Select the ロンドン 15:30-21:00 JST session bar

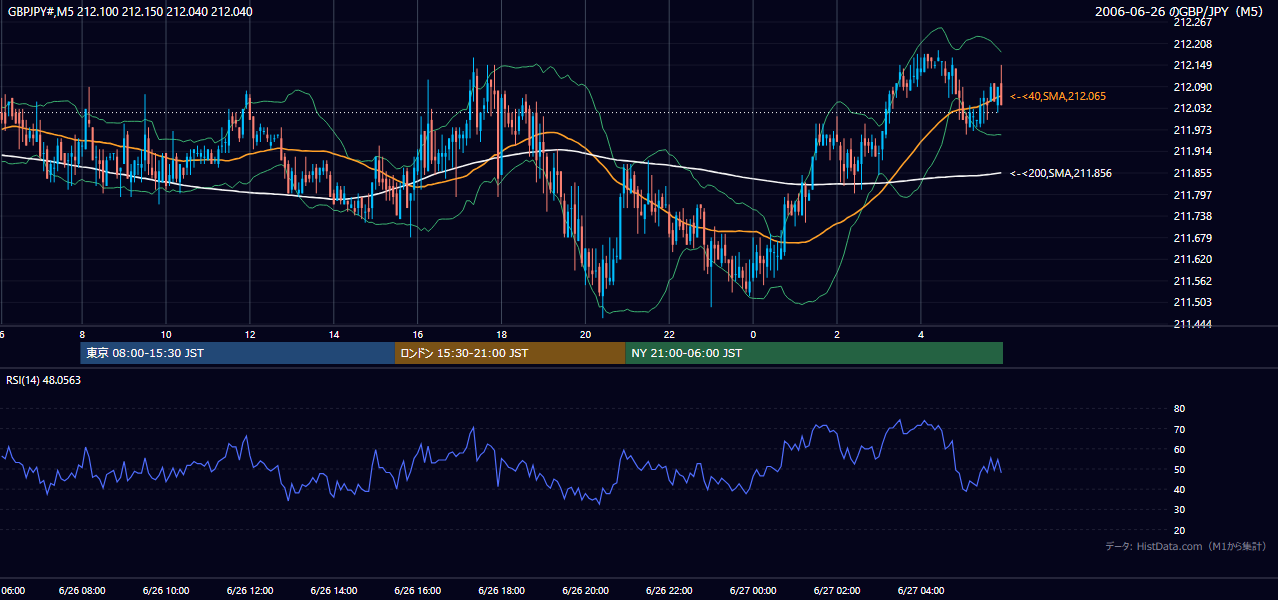click(510, 353)
